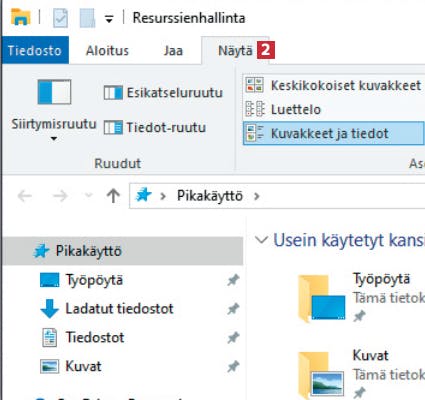This screenshot has width=425, height=400.
Task: Open the Customize Quick Access Toolbar dropdown arrow
Action: coord(109,19)
